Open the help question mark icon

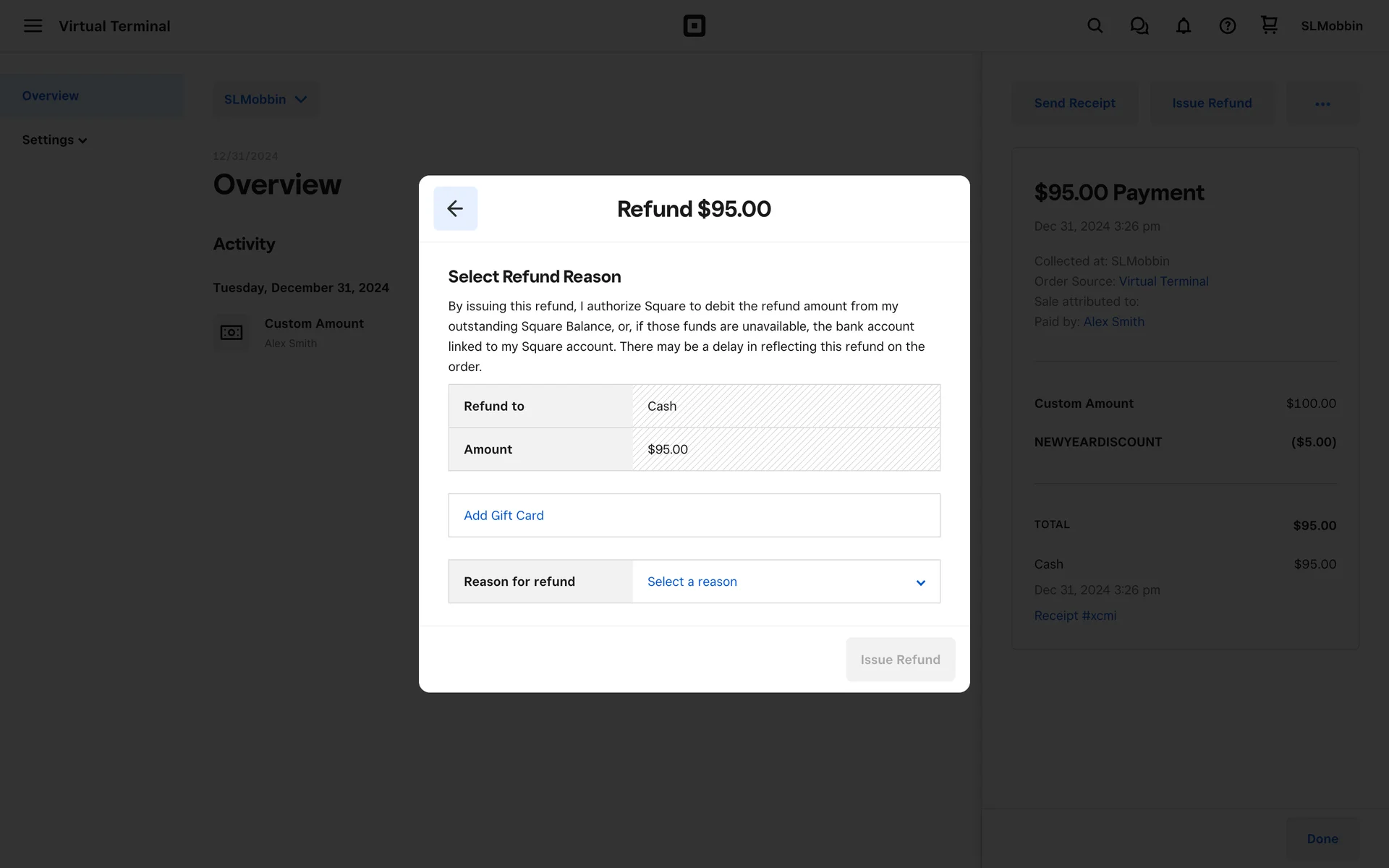pyautogui.click(x=1227, y=26)
